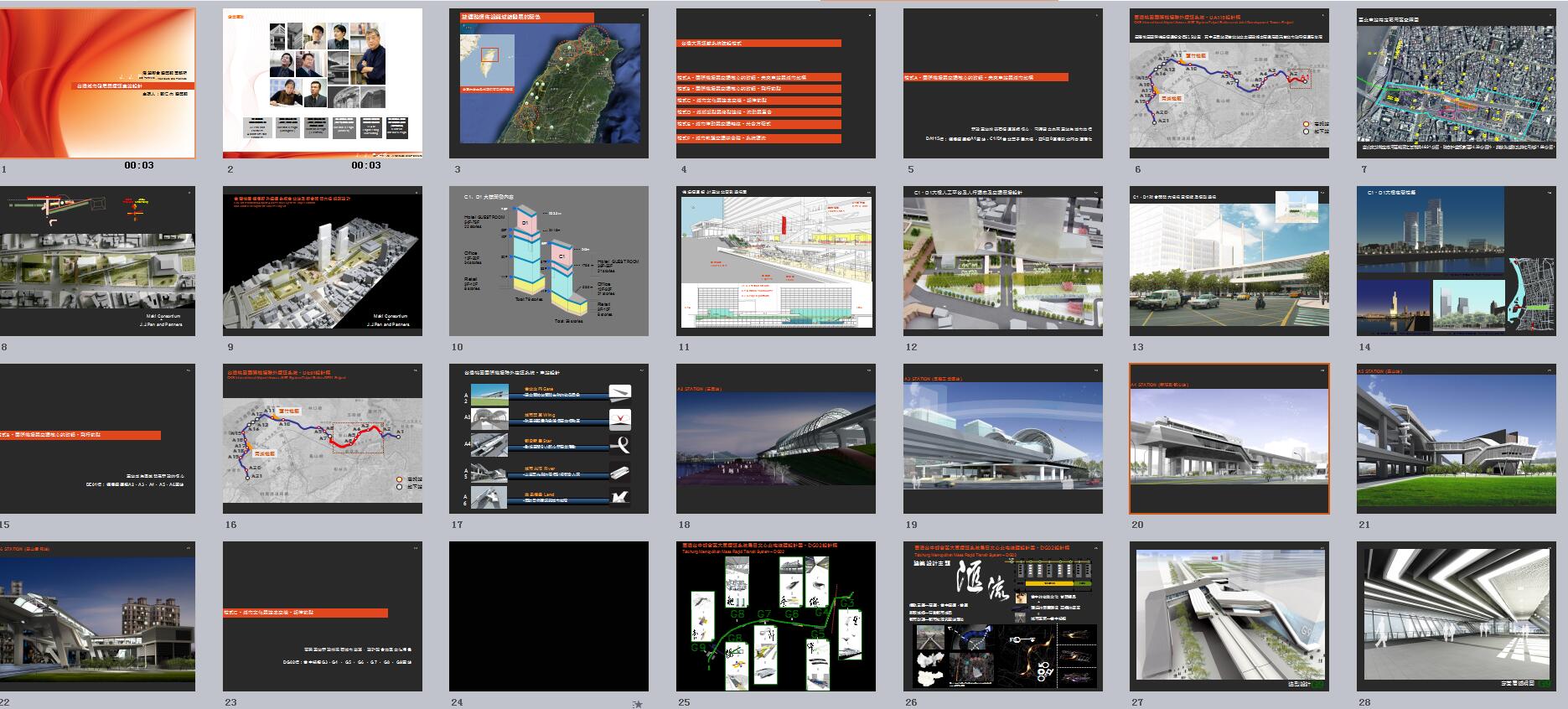Select slide 4 with stacked orange title bars
This screenshot has width=1568, height=709.
(776, 83)
